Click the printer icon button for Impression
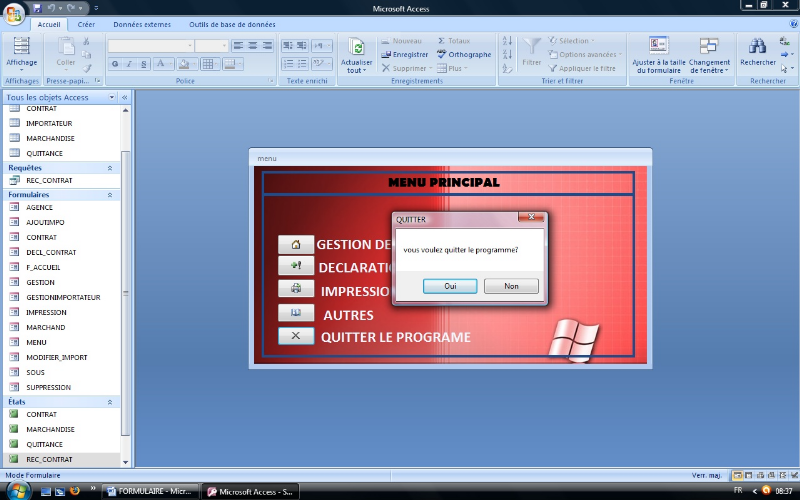The height and width of the screenshot is (500, 800). pos(295,290)
